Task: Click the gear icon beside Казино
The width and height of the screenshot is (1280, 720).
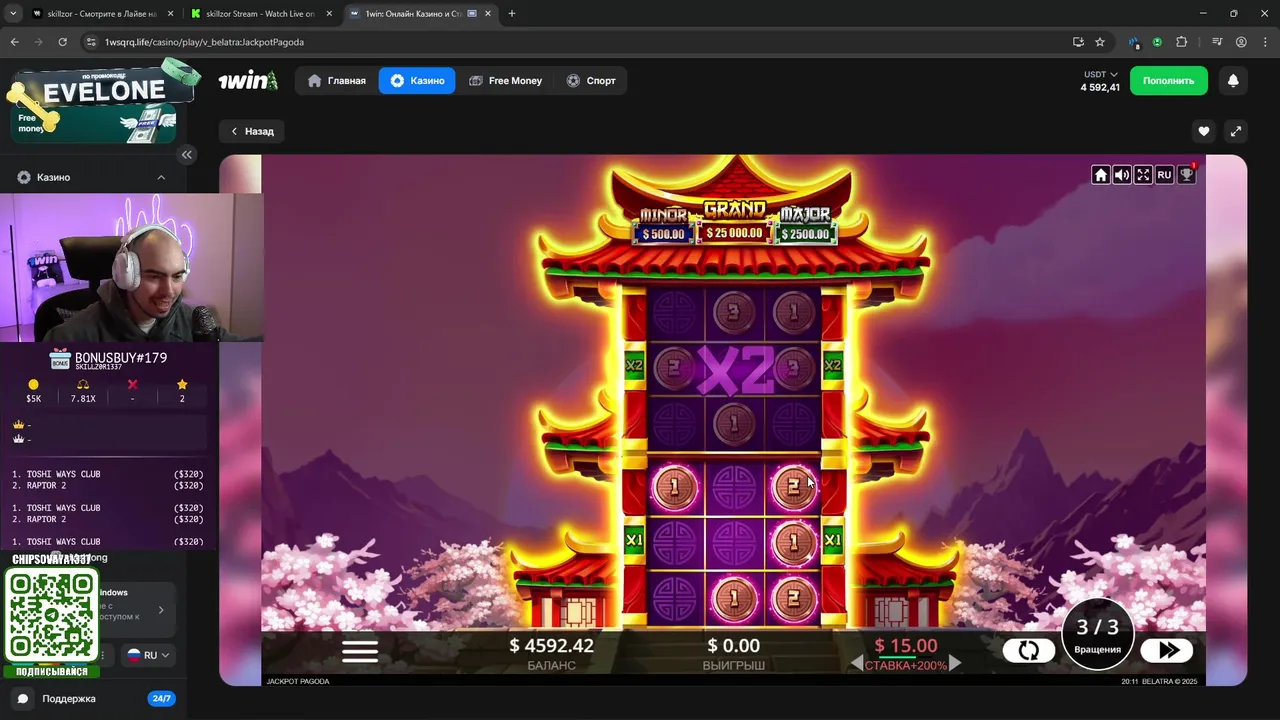Action: 24,177
